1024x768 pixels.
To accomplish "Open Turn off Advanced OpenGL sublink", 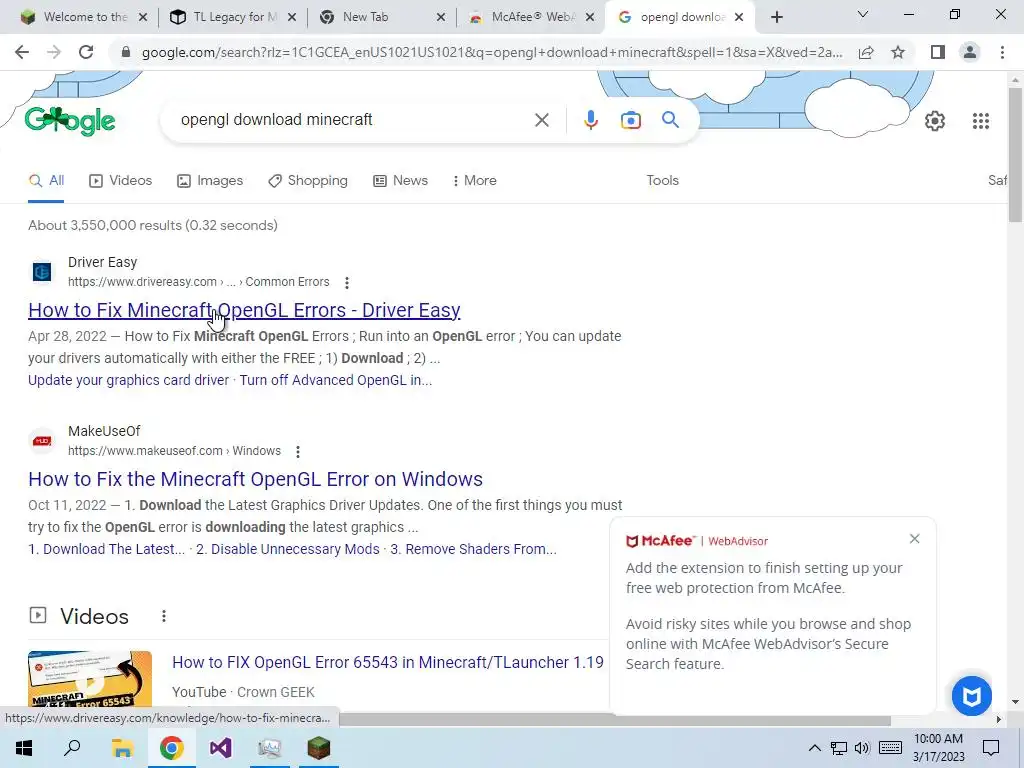I will click(336, 380).
